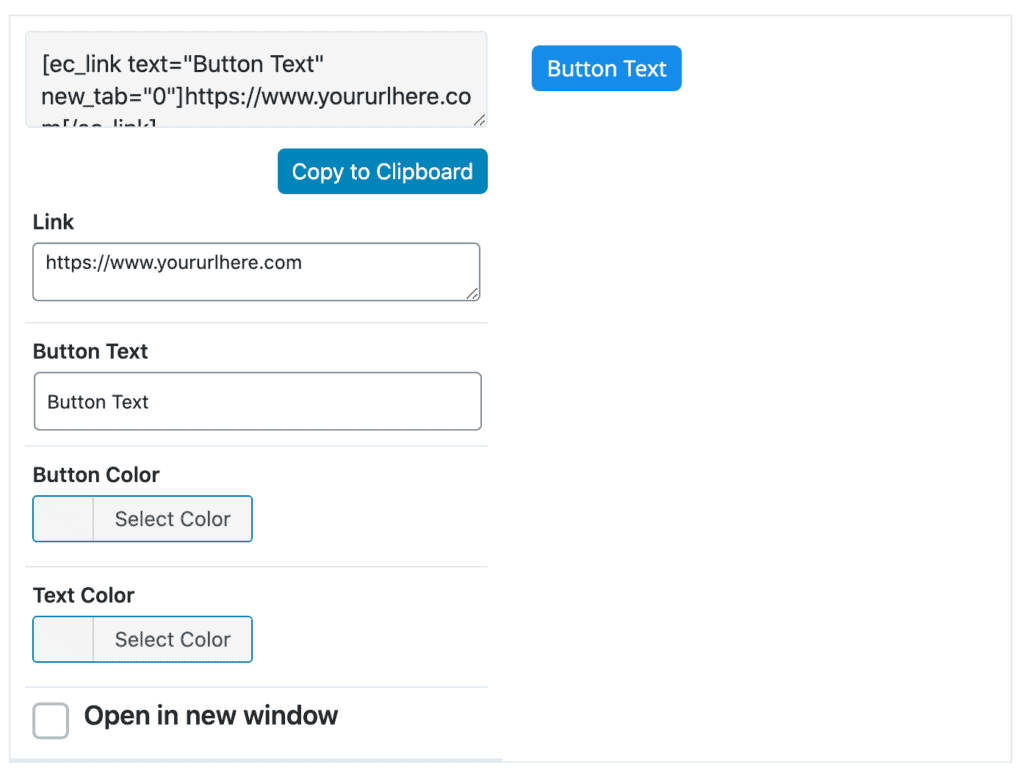
Task: Click the Button Color swatch preview
Action: click(63, 519)
